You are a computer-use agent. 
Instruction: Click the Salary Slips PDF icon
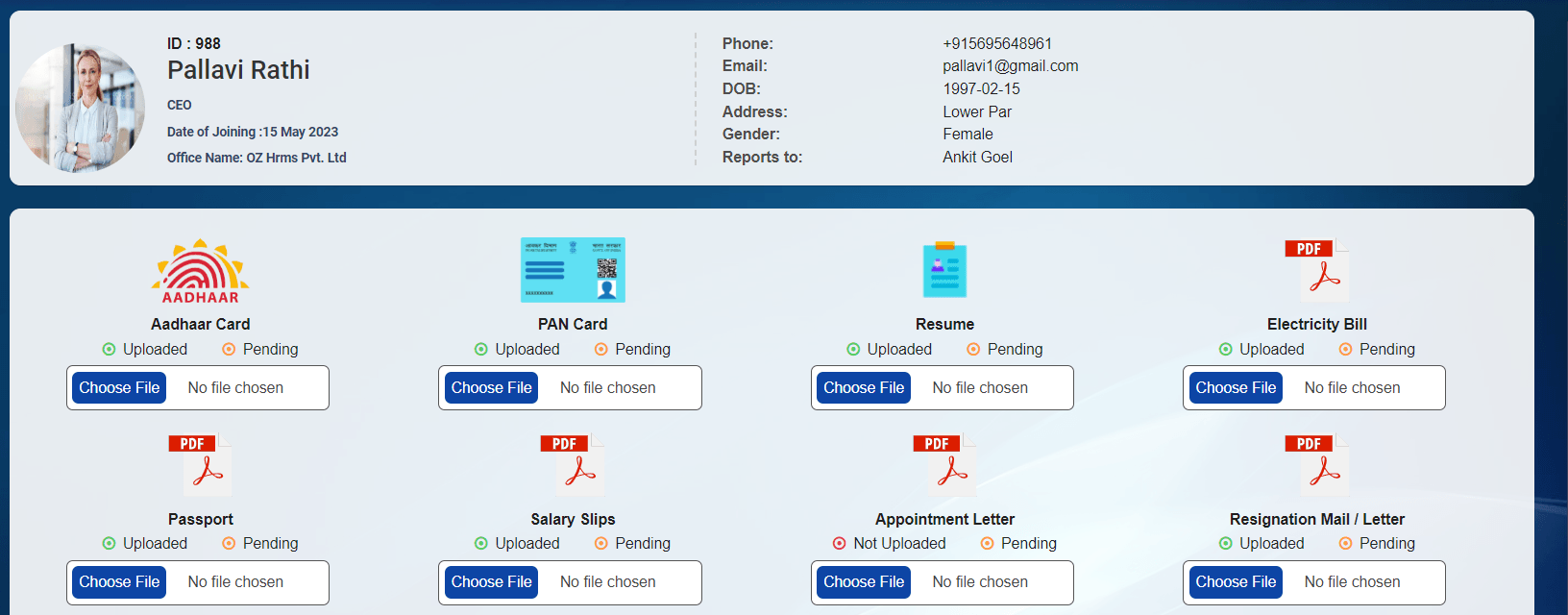coord(573,465)
